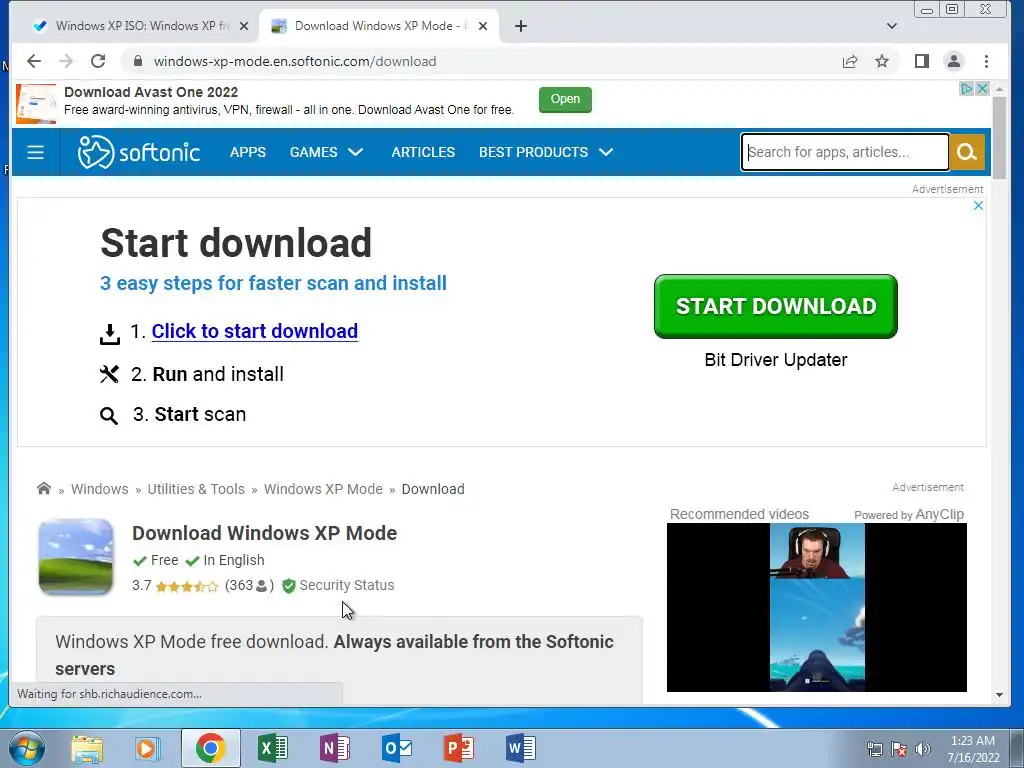This screenshot has height=768, width=1024.
Task: Launch Outlook from the taskbar
Action: tap(397, 748)
